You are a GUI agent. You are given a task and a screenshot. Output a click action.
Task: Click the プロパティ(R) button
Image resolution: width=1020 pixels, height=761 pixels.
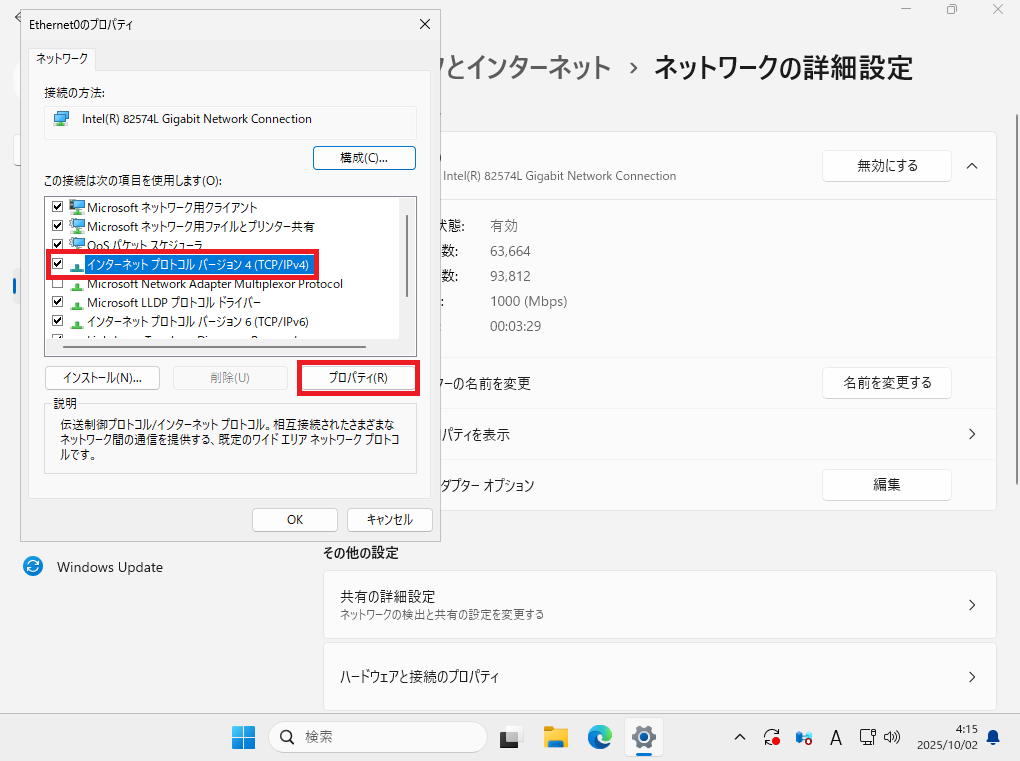[x=358, y=378]
